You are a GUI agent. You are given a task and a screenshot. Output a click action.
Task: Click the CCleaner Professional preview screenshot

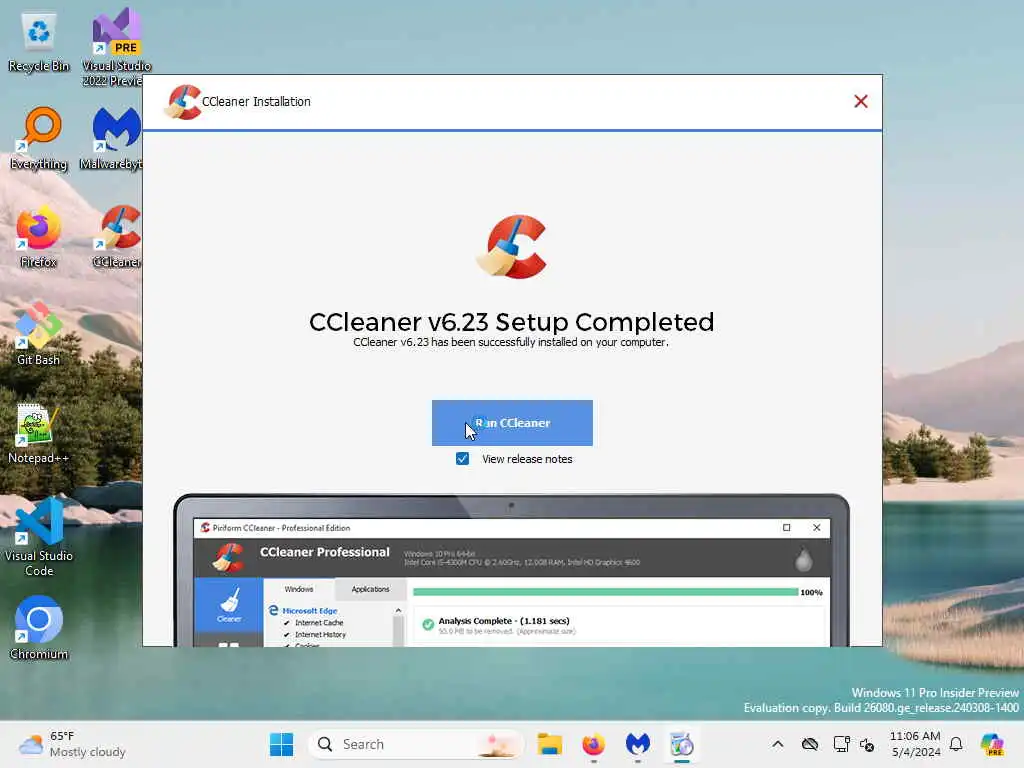[511, 571]
